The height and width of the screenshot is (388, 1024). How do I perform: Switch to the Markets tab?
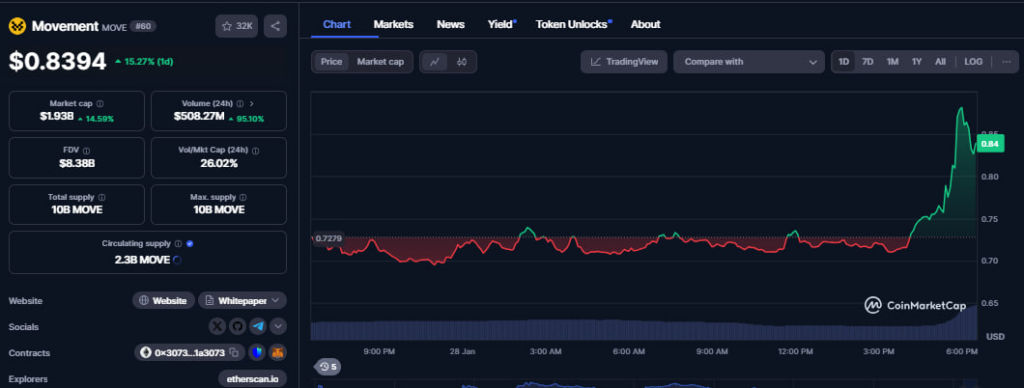tap(393, 24)
